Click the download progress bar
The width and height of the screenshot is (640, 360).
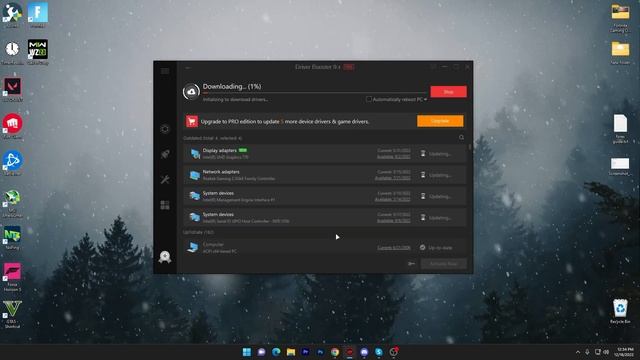click(314, 93)
